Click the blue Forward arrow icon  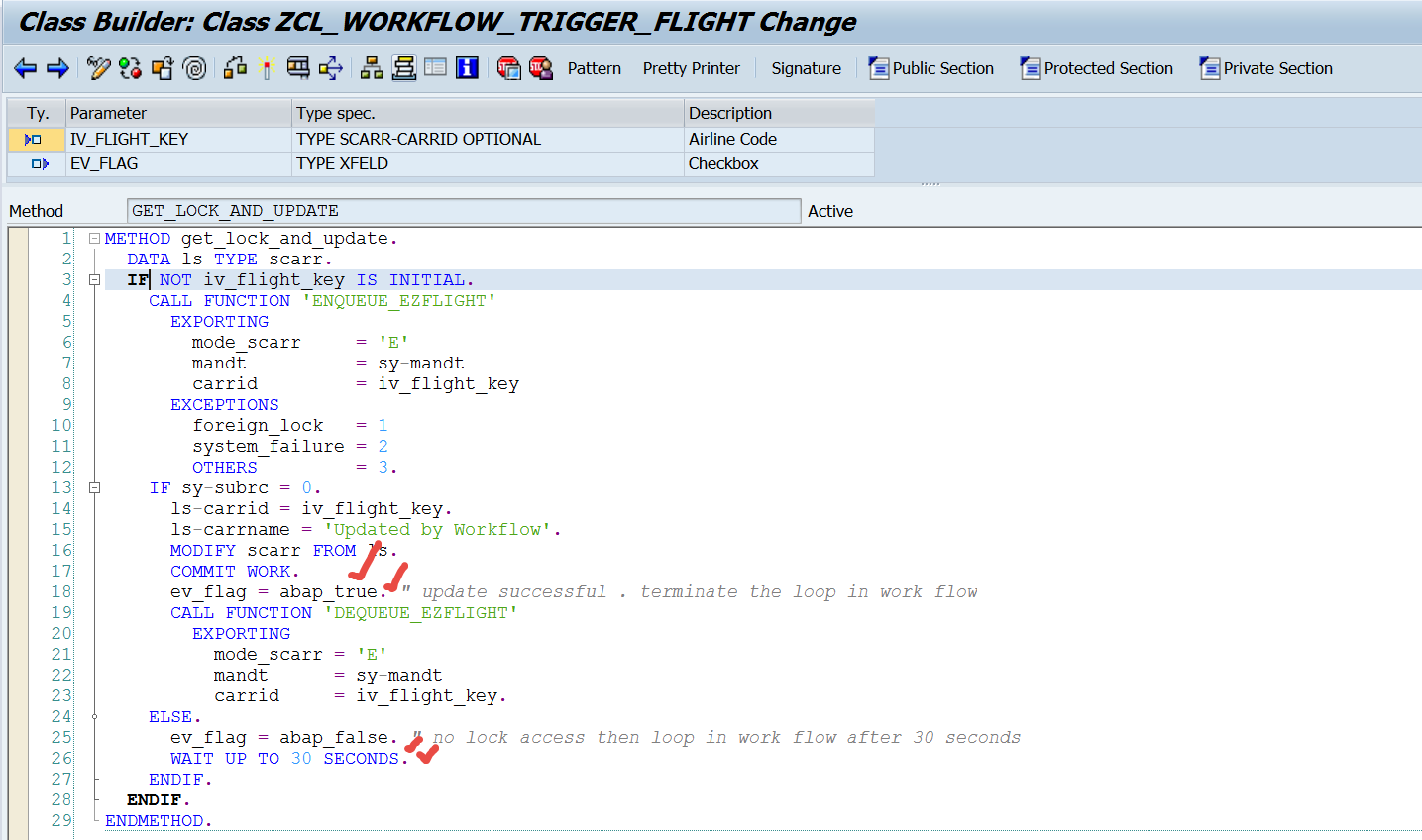pos(57,68)
